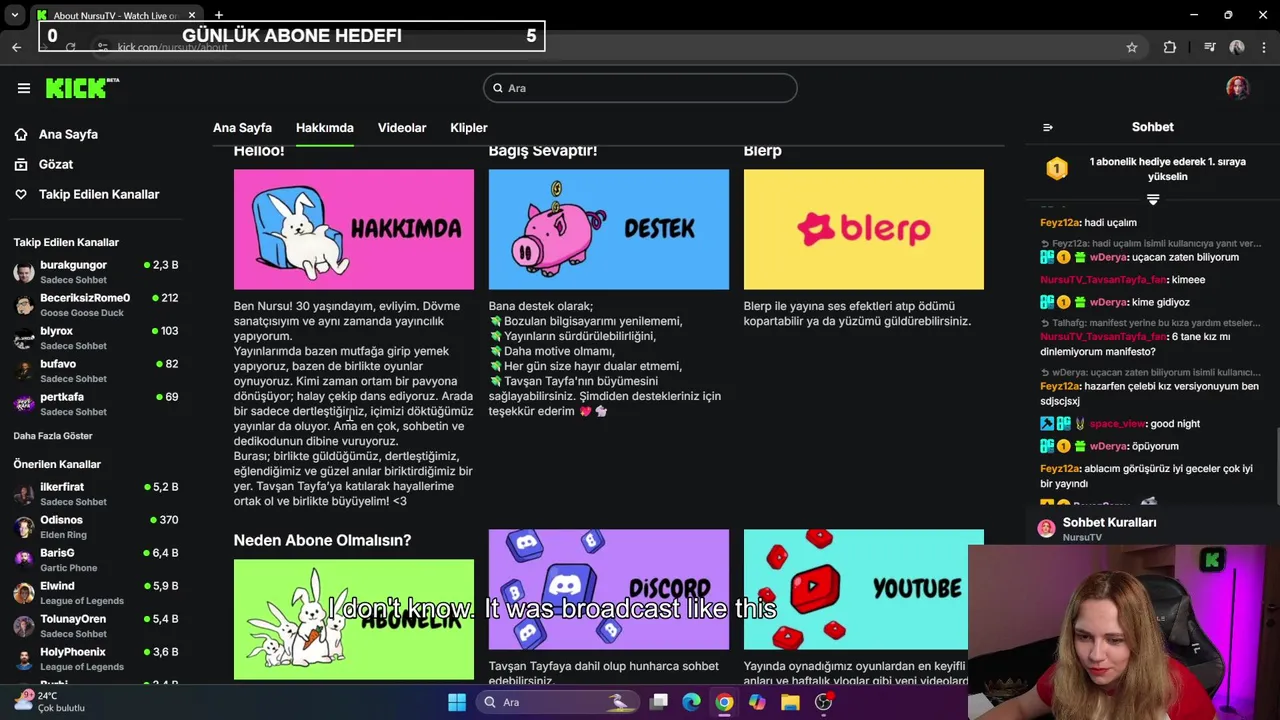Click the heart icon for followed channels

pyautogui.click(x=21, y=194)
